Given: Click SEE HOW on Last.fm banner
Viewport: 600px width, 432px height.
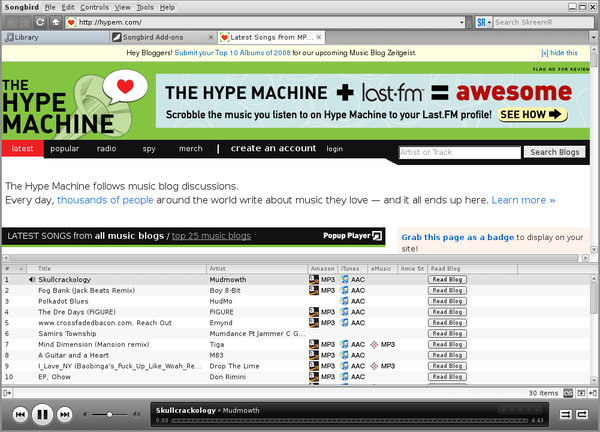Looking at the screenshot, I should click(x=532, y=114).
